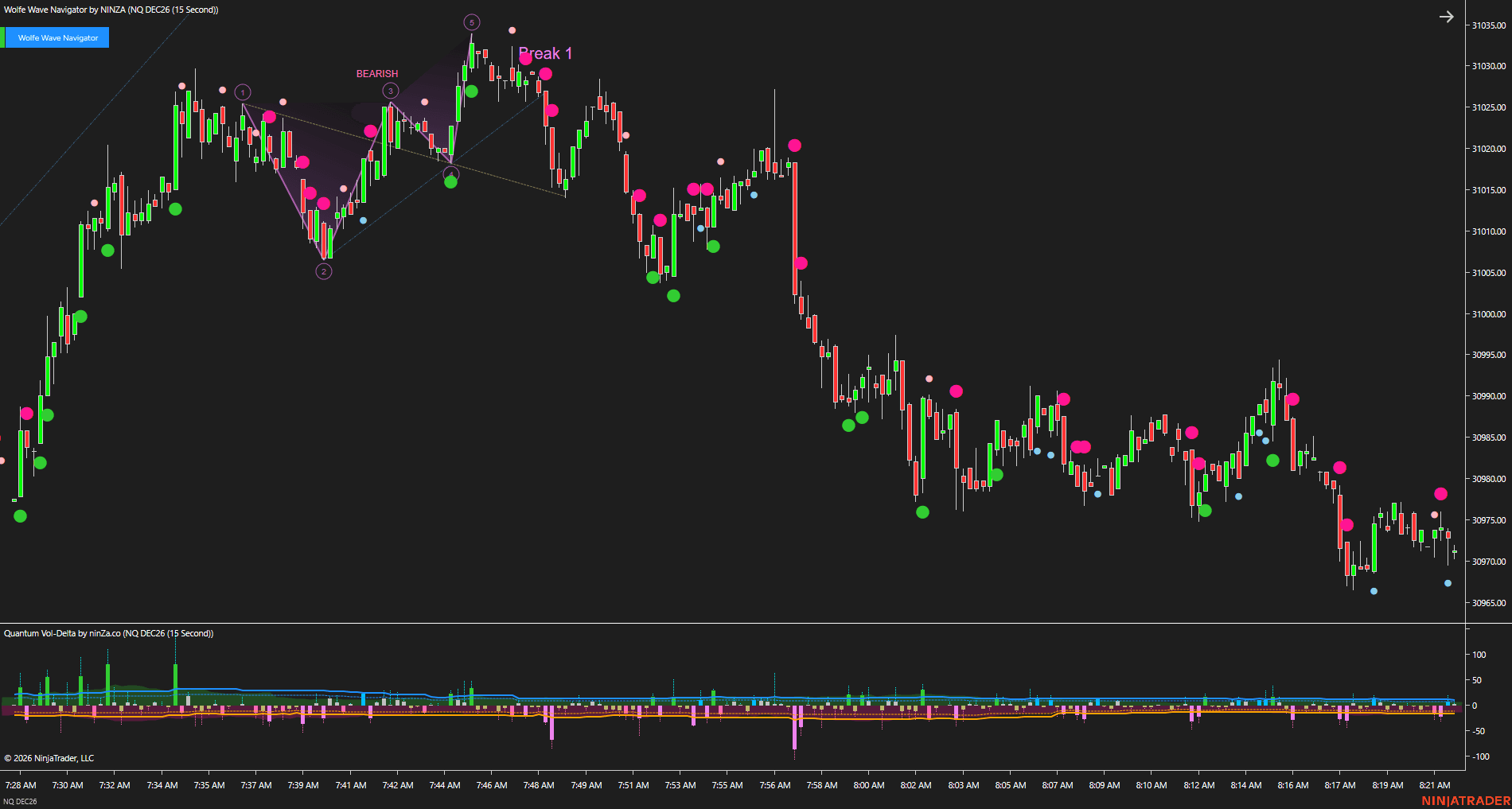Select Wolfe wave point 2 circle marker
This screenshot has width=1512, height=809.
click(x=324, y=271)
